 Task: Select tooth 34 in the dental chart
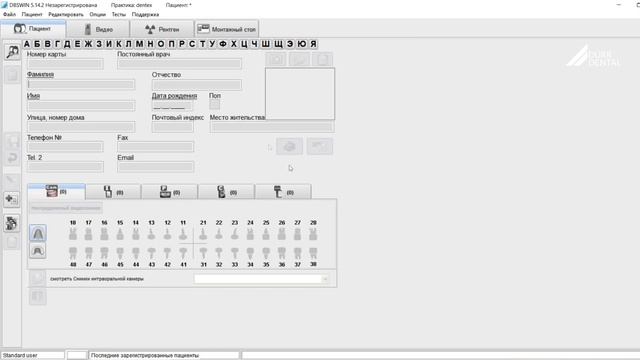[x=250, y=253]
